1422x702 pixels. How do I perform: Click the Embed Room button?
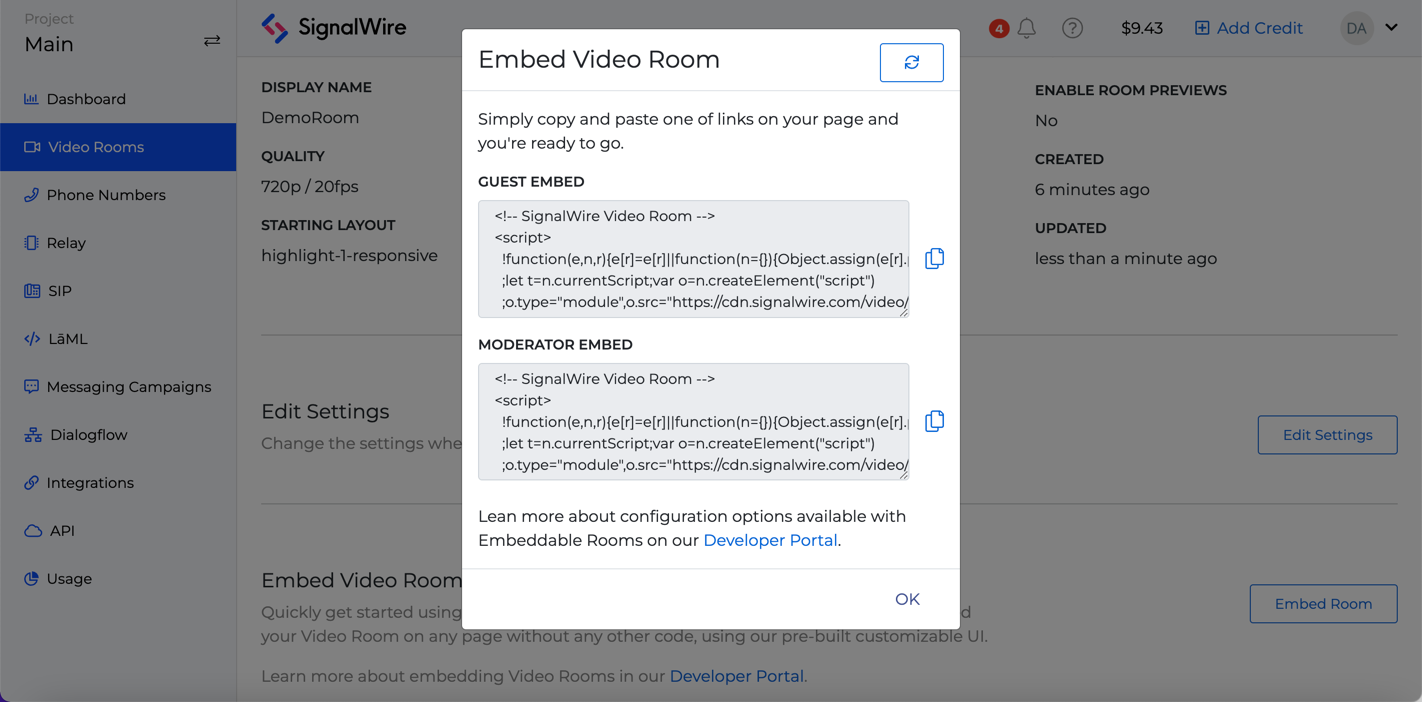click(x=1323, y=604)
